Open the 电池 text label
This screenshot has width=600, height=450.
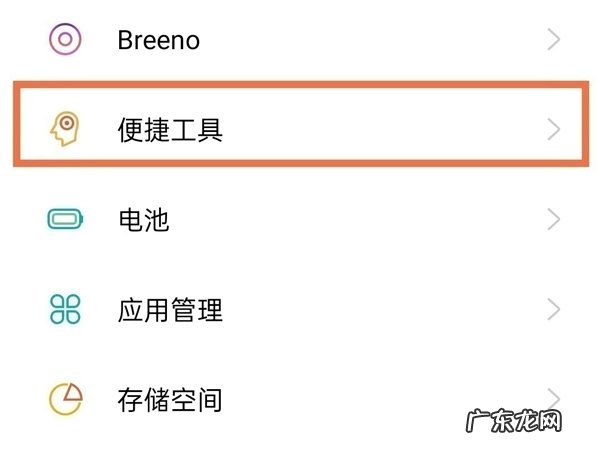[144, 220]
